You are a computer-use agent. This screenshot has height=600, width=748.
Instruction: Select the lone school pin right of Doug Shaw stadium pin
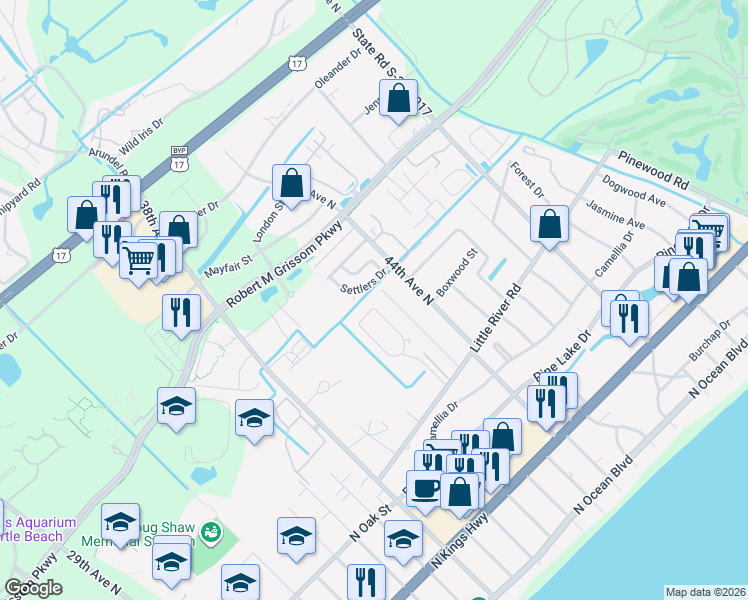pos(296,536)
